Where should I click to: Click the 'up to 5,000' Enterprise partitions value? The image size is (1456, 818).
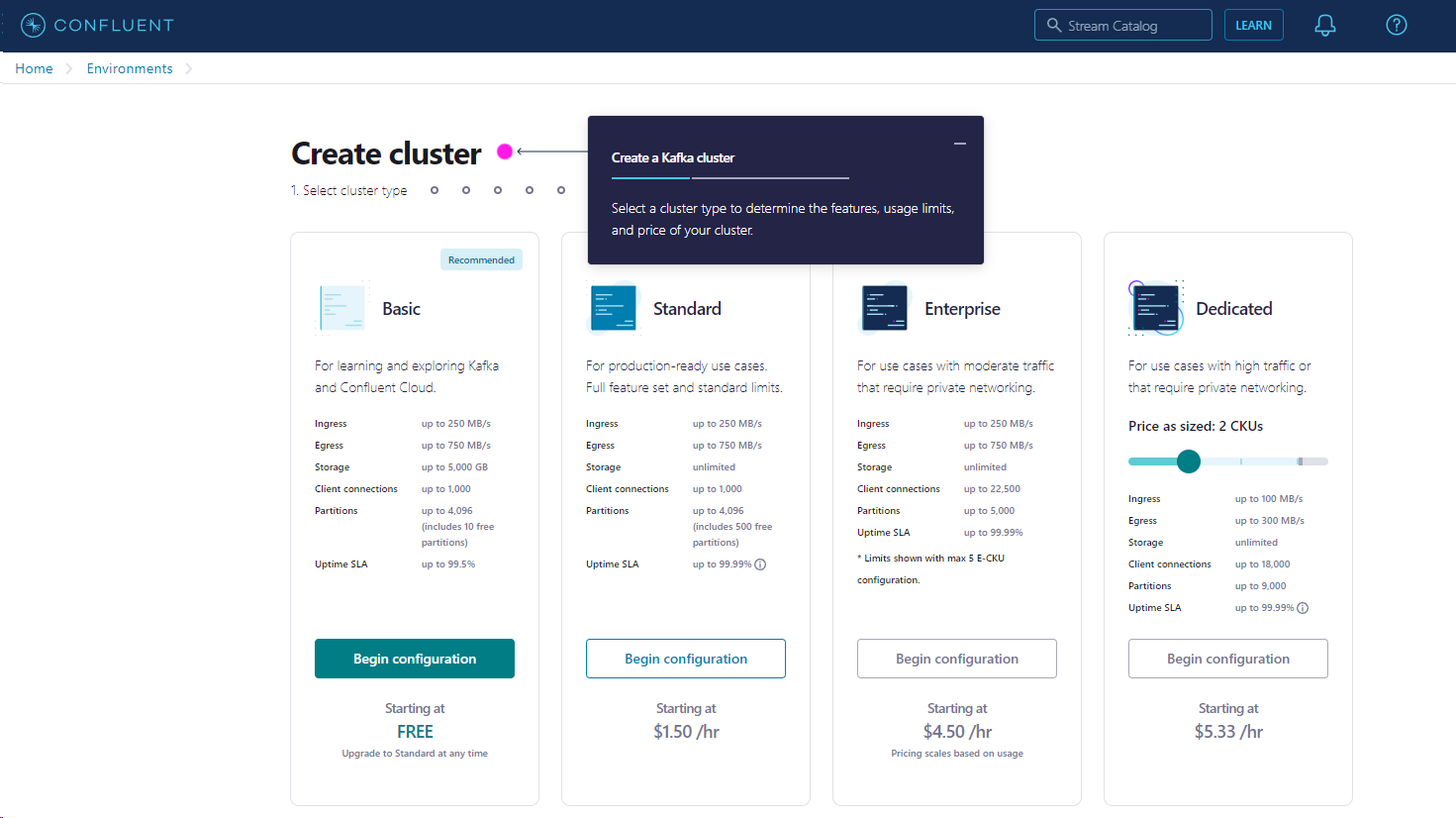point(989,511)
